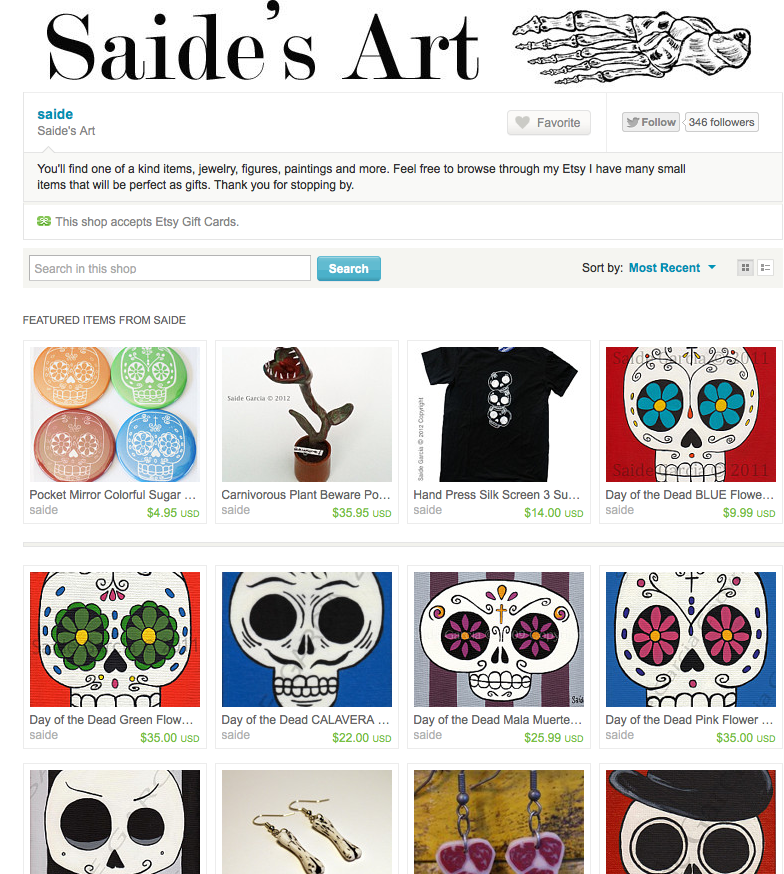This screenshot has height=874, width=784.
Task: Open Day of the Dead Mala Muerte thumbnail
Action: [x=499, y=639]
